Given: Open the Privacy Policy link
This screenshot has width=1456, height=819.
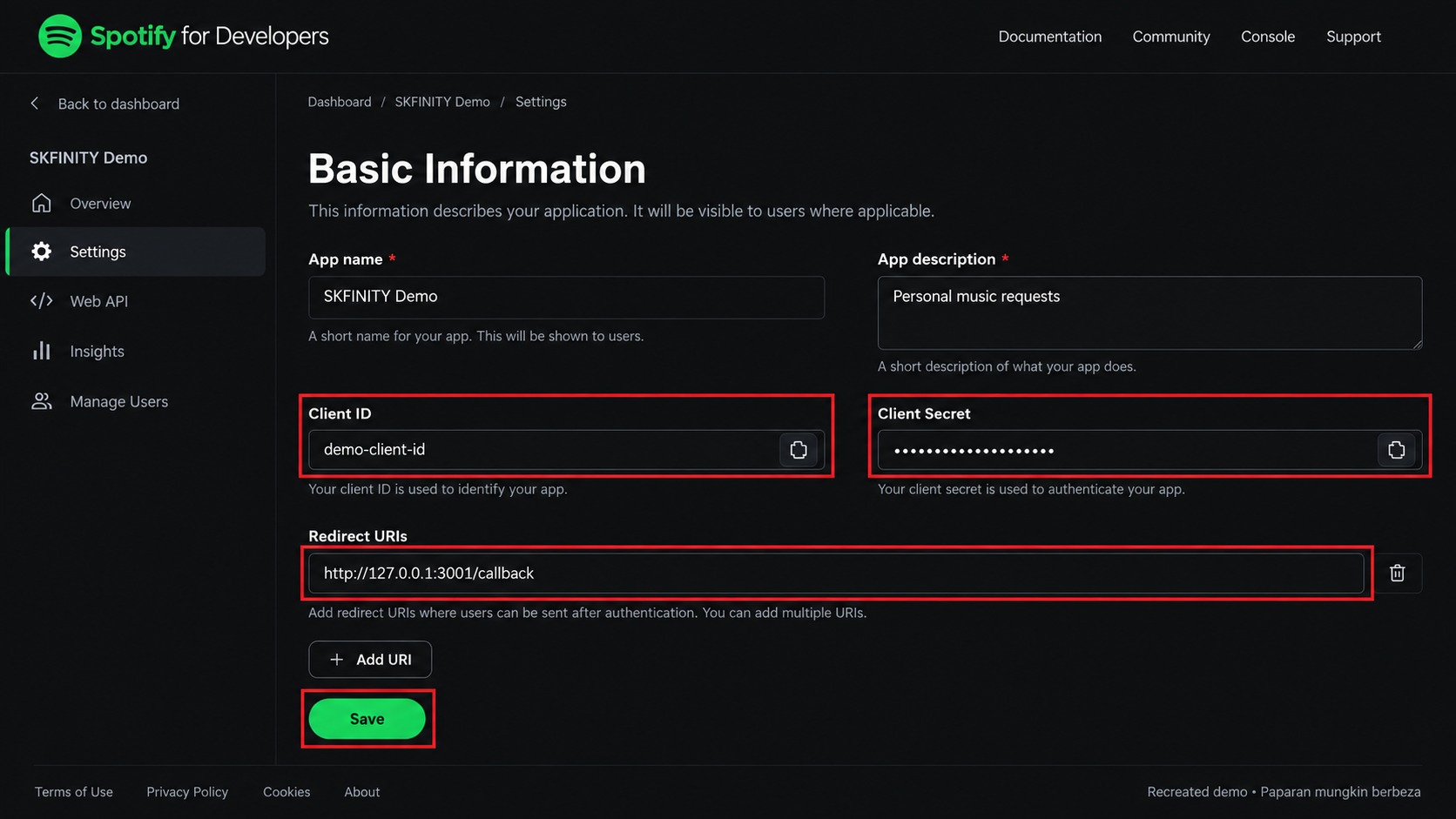Looking at the screenshot, I should click(187, 792).
